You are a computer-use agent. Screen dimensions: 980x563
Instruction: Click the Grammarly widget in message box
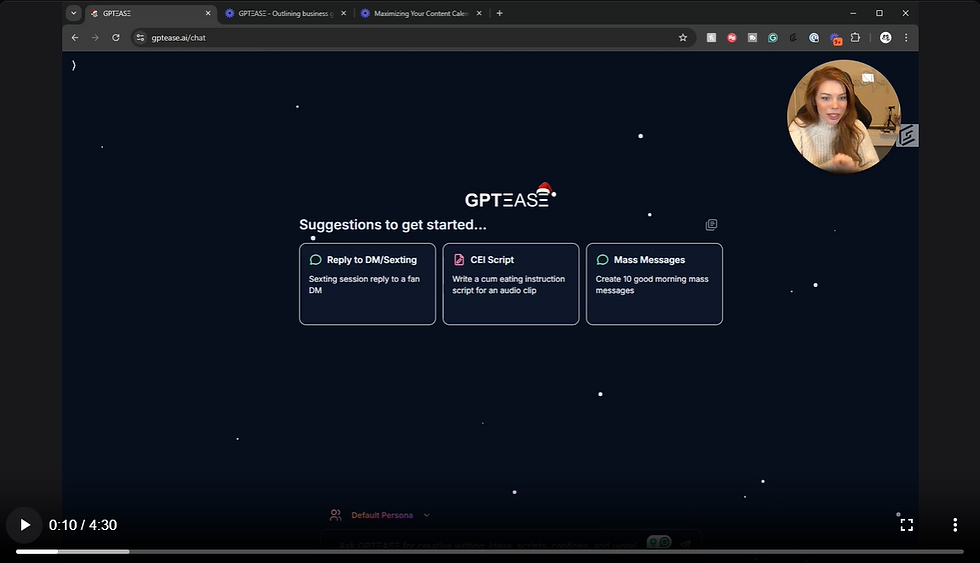click(659, 542)
